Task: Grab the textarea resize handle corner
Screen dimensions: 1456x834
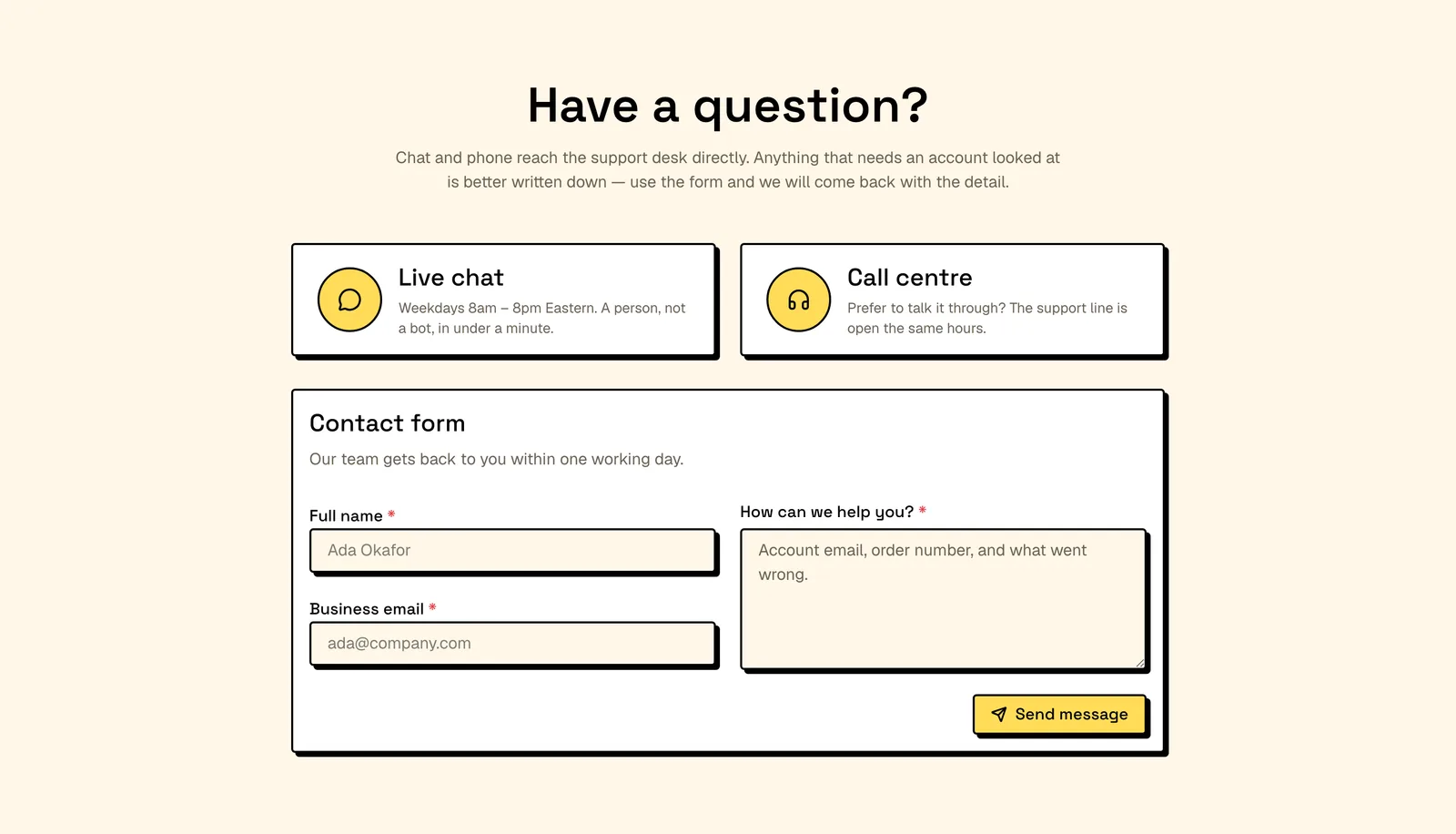Action: click(x=1138, y=662)
